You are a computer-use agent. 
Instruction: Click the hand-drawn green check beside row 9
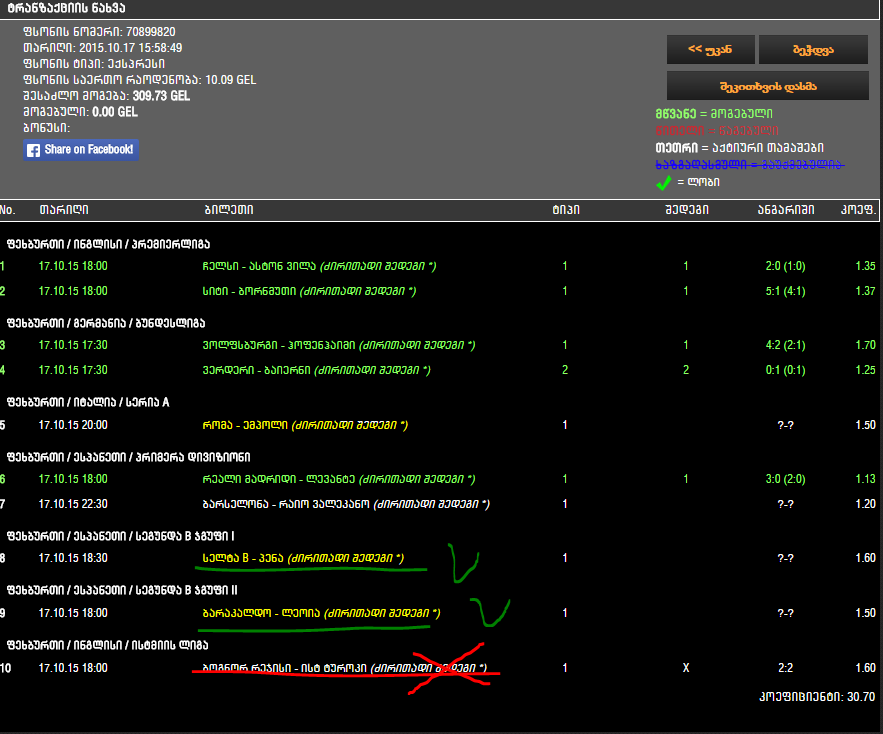490,610
